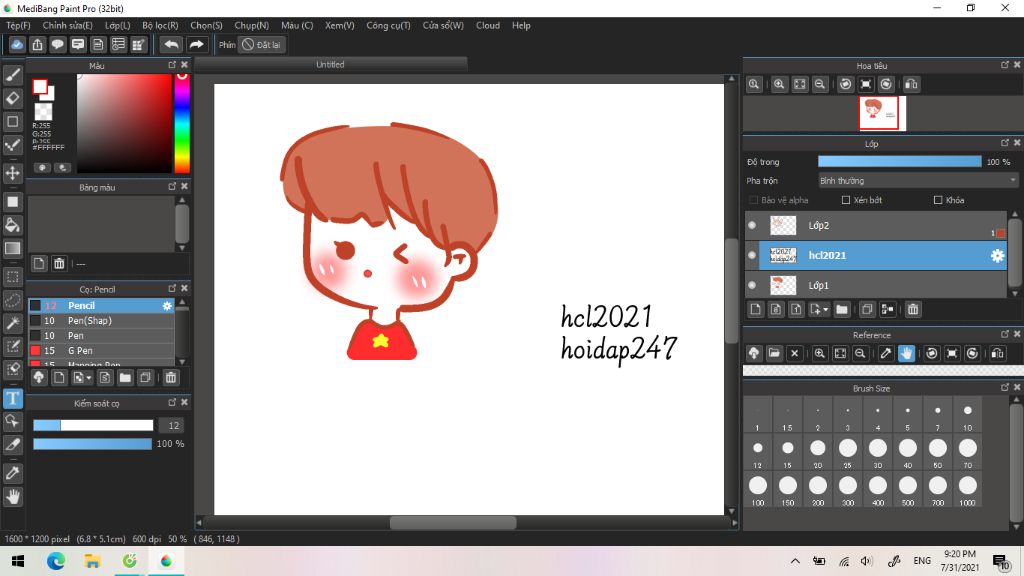1024x576 pixels.
Task: Toggle the Bảo vệ alpha checkbox
Action: click(x=754, y=200)
